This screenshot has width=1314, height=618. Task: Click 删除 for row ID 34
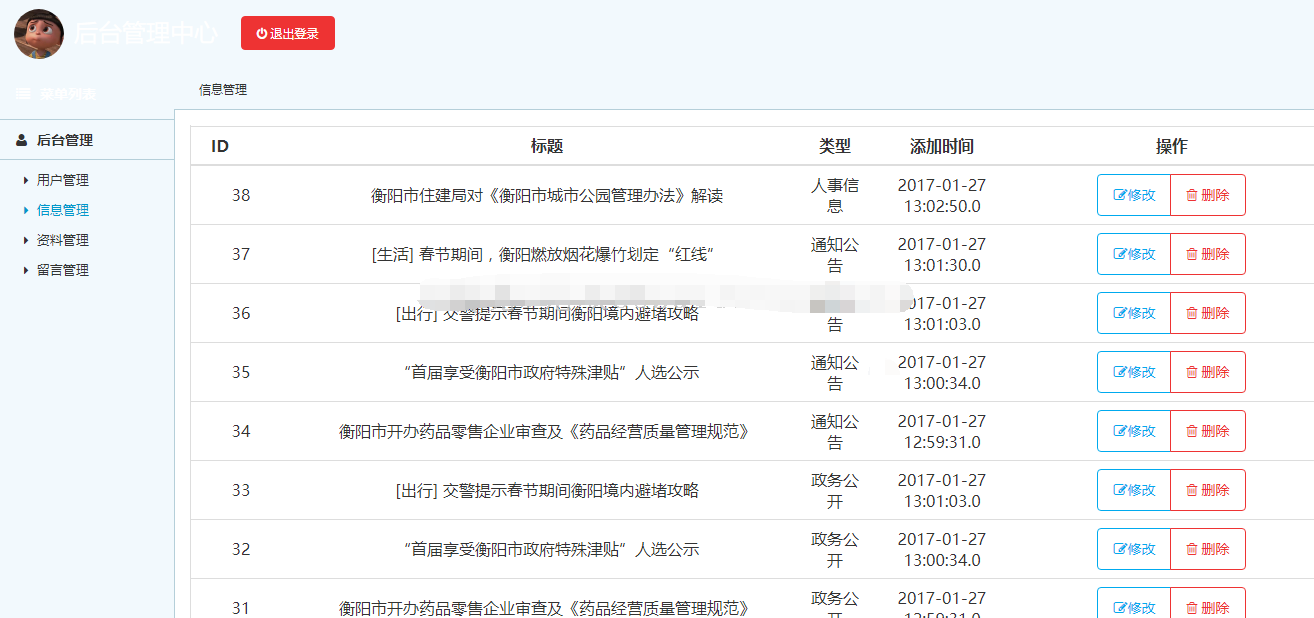pyautogui.click(x=1208, y=431)
